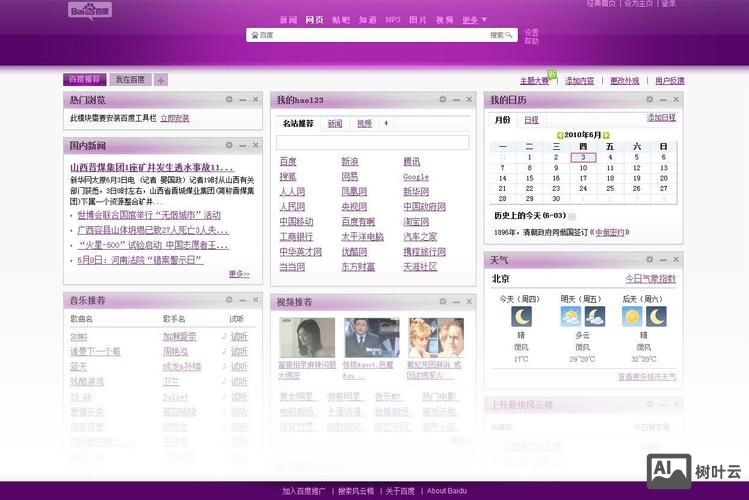The image size is (749, 500).
Task: Switch to the 新闻 search category
Action: point(288,20)
